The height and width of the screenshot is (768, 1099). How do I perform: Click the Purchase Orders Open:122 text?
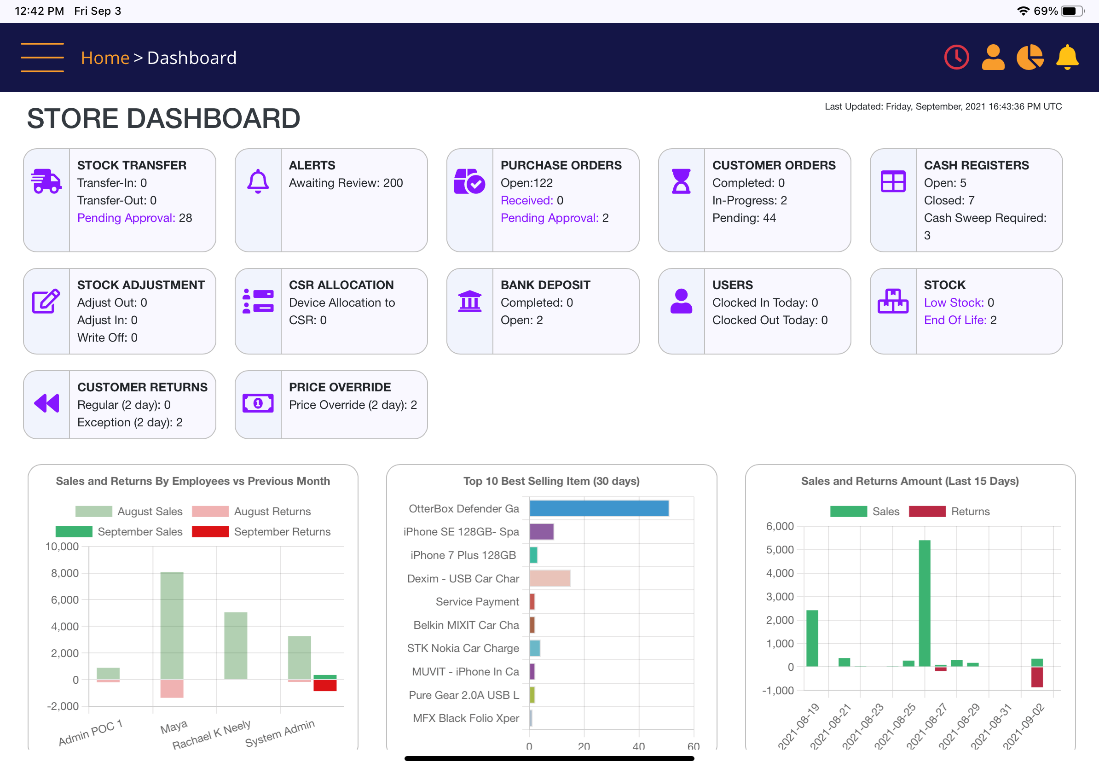pos(526,183)
